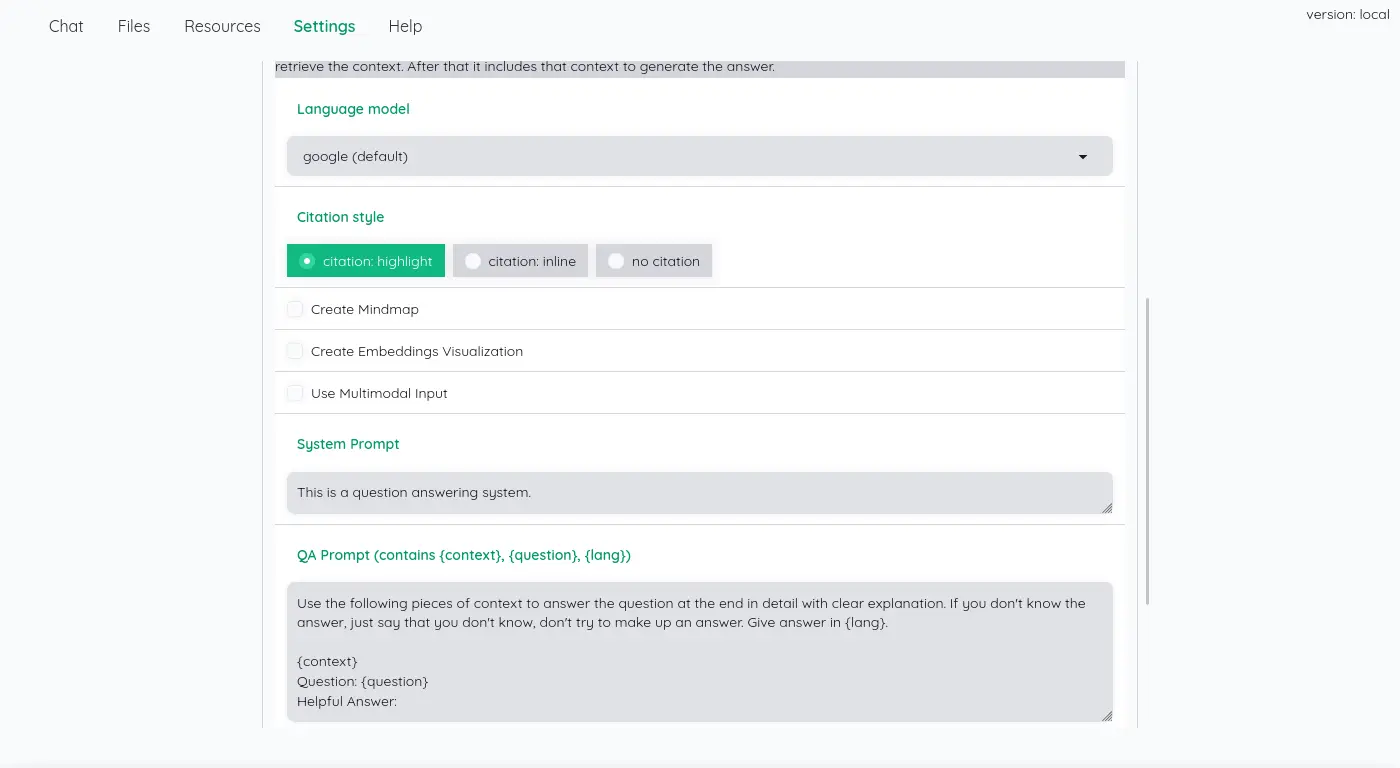Check the Use Multimodal Input box

pos(295,394)
